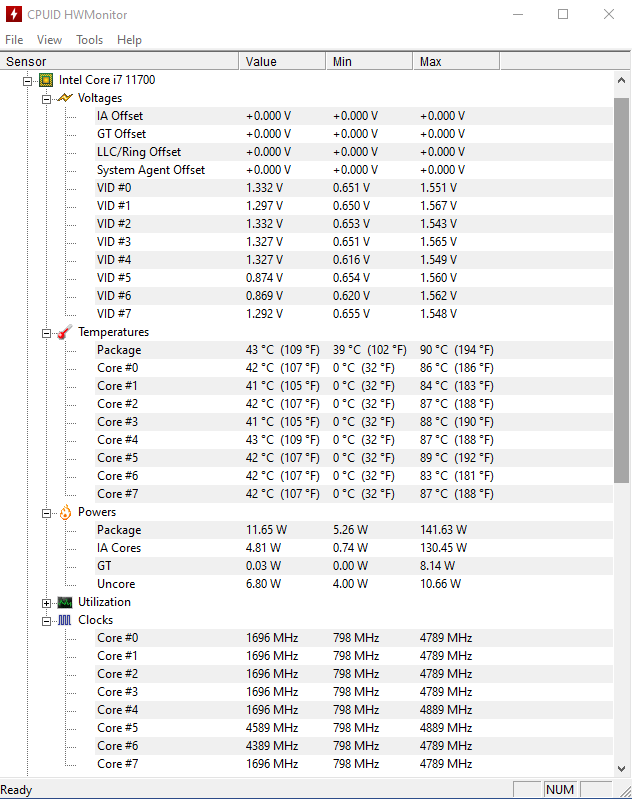Click the Clocks waveform icon
The image size is (632, 799).
coord(65,620)
